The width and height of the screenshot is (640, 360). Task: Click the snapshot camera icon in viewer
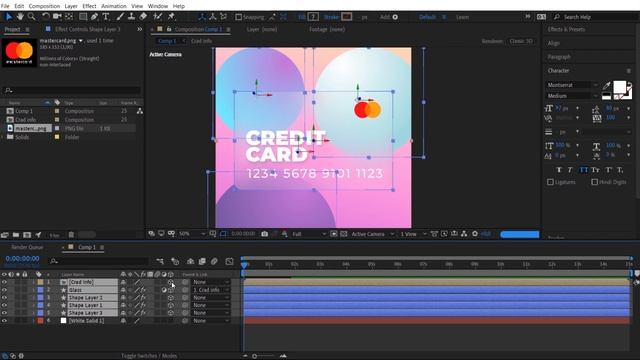(264, 234)
